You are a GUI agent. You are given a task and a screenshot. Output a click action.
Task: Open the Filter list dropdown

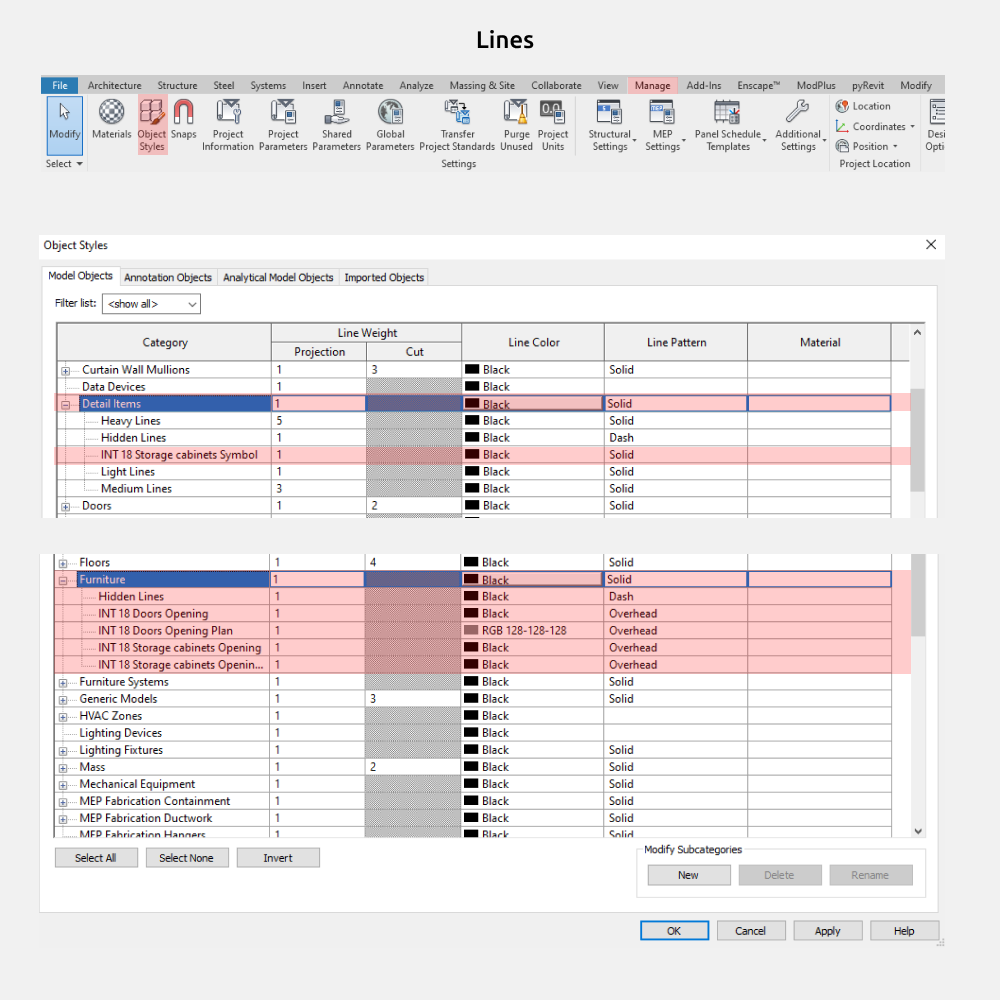click(151, 304)
